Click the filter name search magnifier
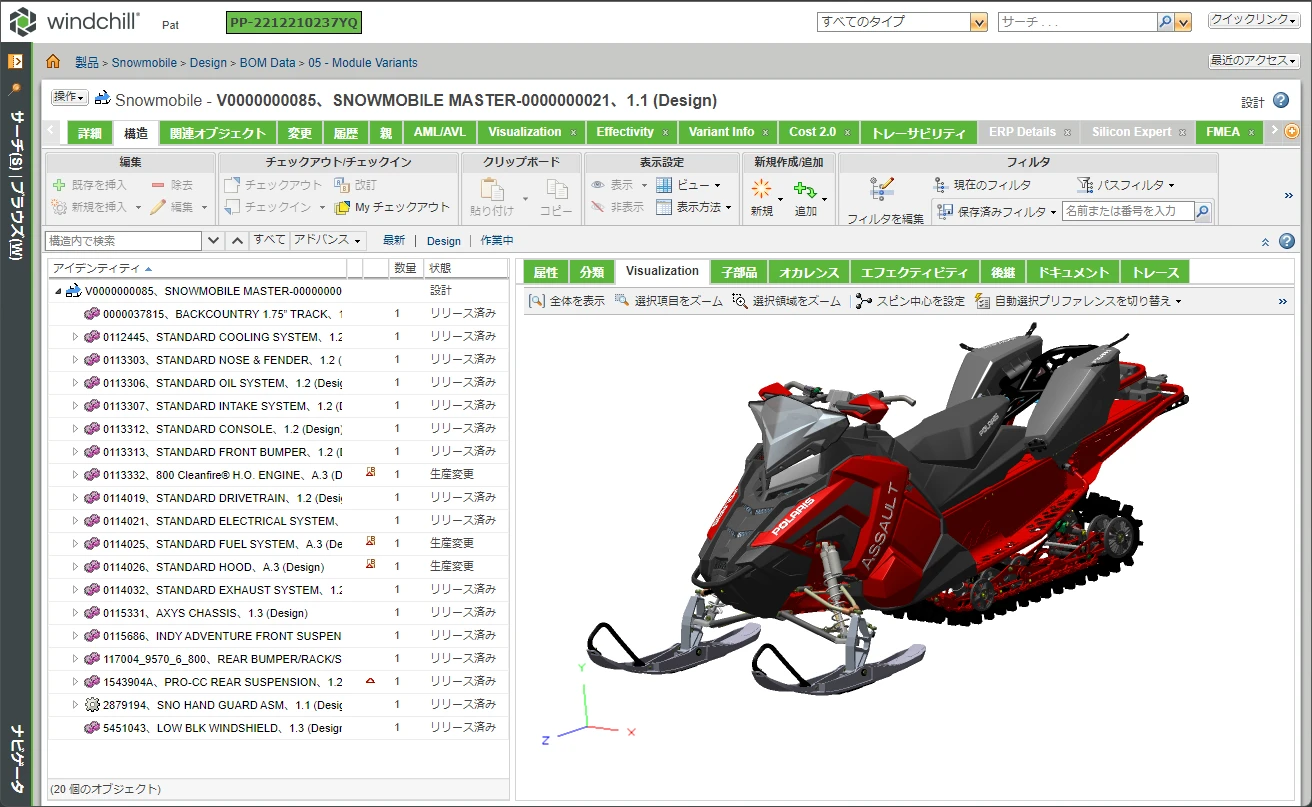Viewport: 1312px width, 807px height. click(1203, 212)
